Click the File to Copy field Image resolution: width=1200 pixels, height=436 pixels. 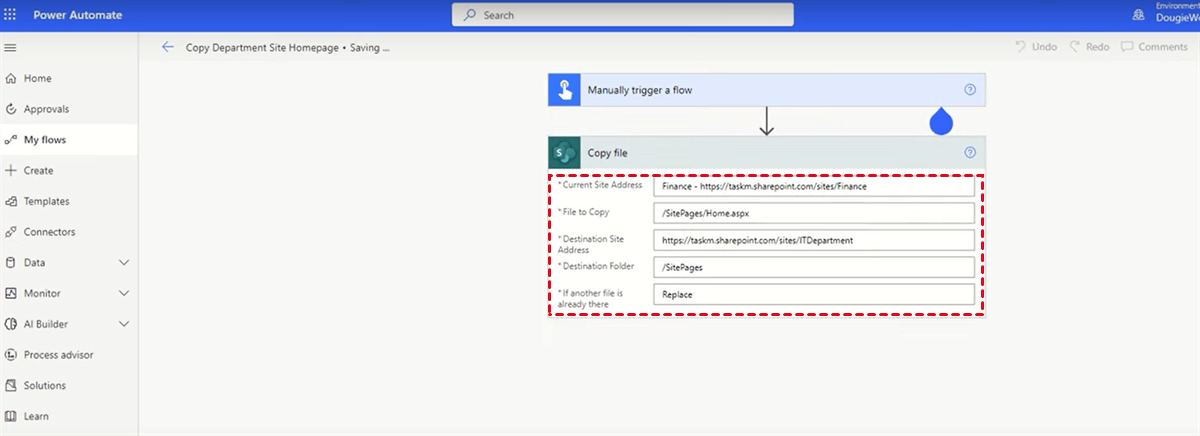tap(813, 213)
